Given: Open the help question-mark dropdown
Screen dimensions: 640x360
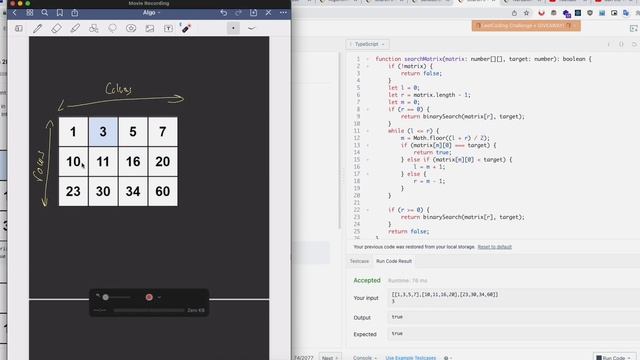Looking at the screenshot, I should tap(448, 358).
